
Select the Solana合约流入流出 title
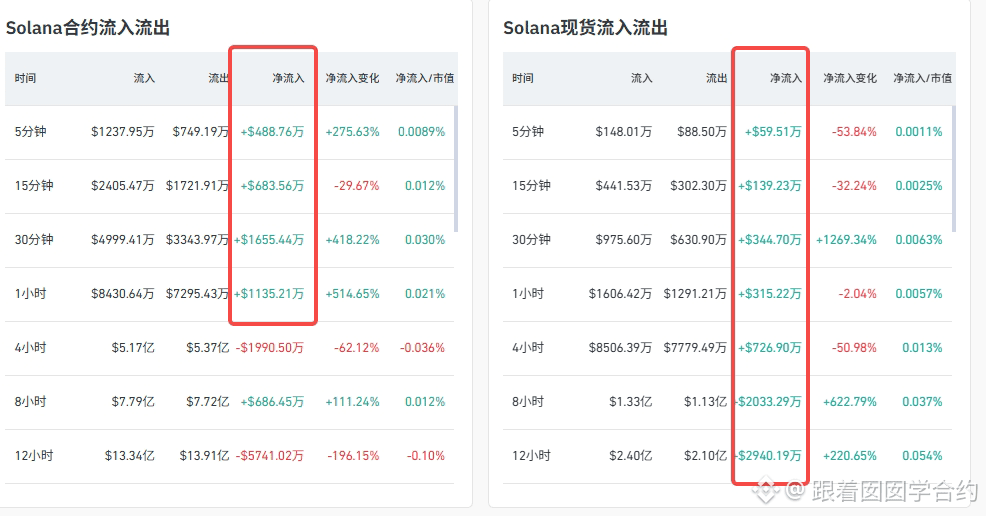87,28
